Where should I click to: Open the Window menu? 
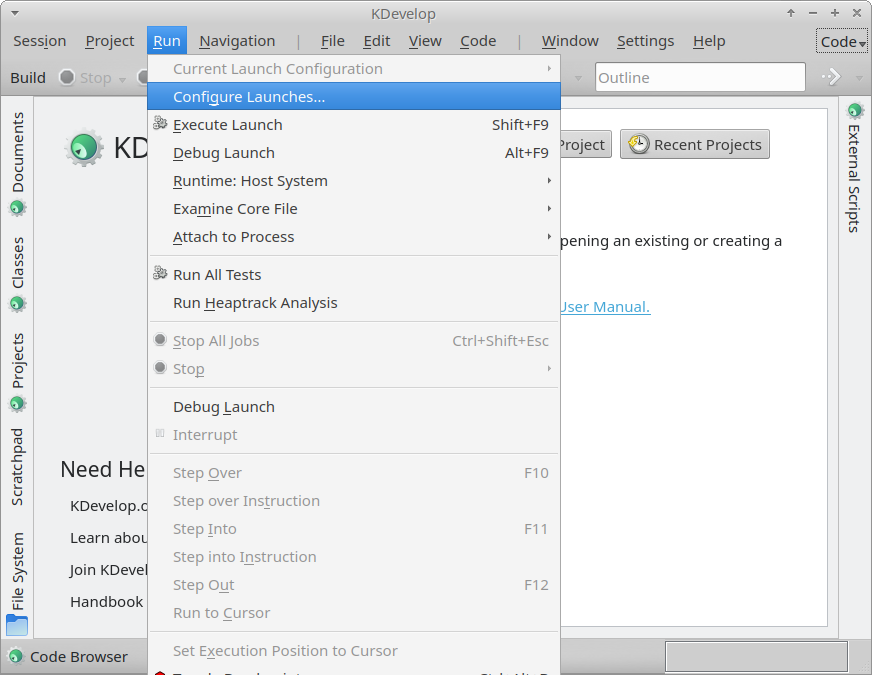(x=570, y=41)
